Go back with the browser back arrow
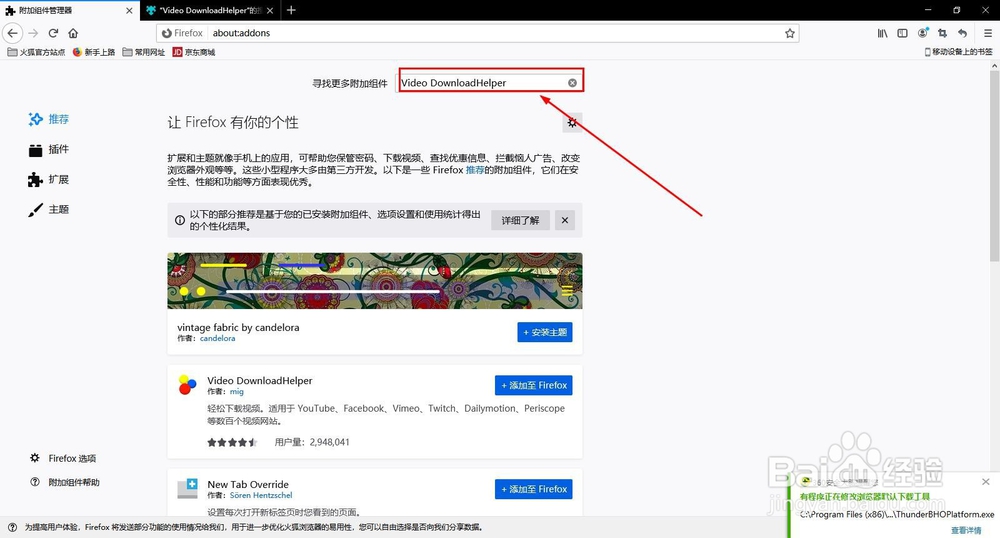The width and height of the screenshot is (1000, 538). pyautogui.click(x=13, y=33)
